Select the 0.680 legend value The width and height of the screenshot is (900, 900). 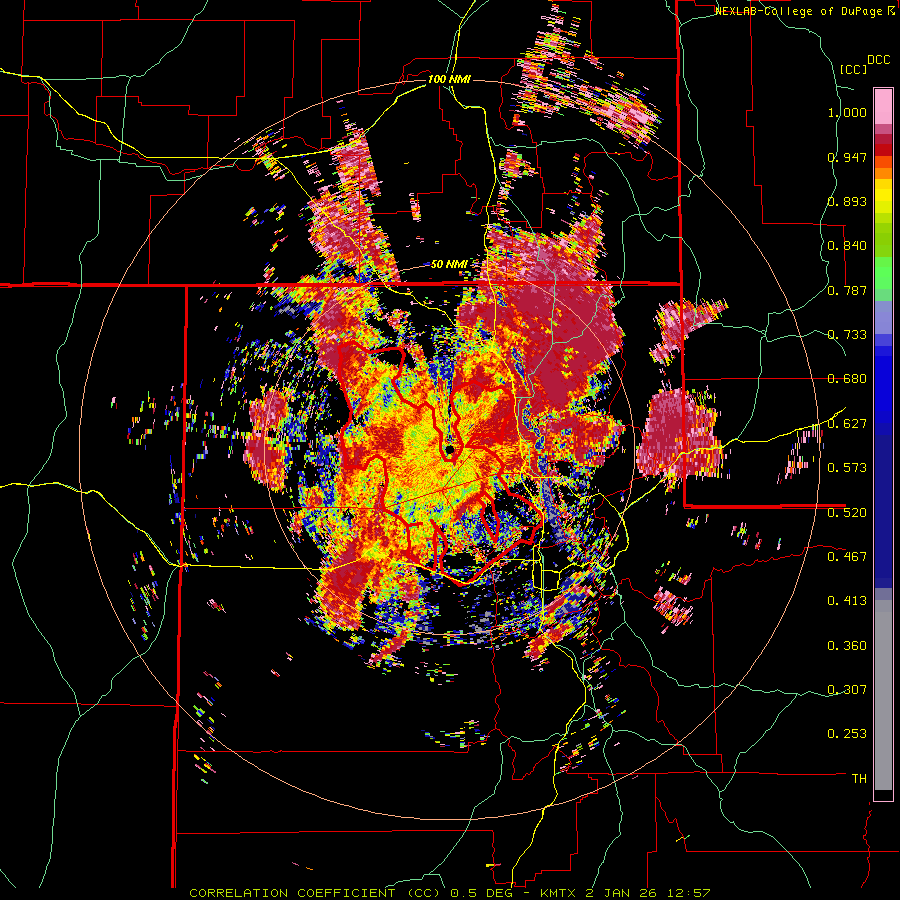(x=847, y=379)
